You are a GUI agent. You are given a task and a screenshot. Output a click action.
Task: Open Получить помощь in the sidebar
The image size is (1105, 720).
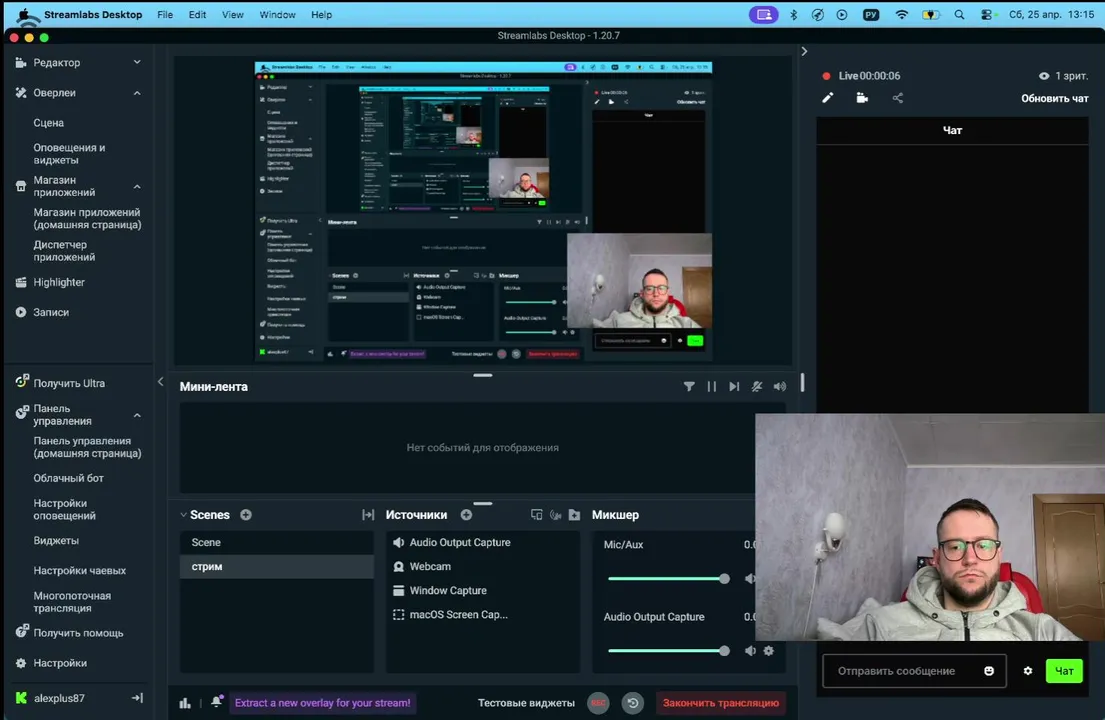pos(78,633)
